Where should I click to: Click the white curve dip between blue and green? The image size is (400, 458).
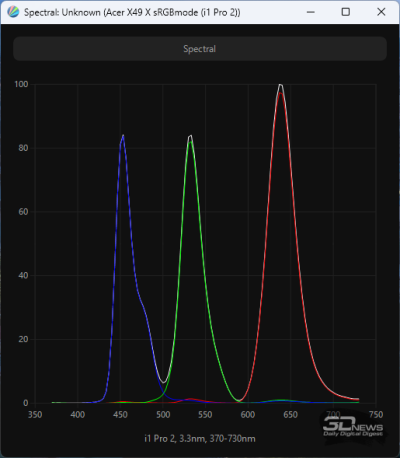pyautogui.click(x=163, y=382)
